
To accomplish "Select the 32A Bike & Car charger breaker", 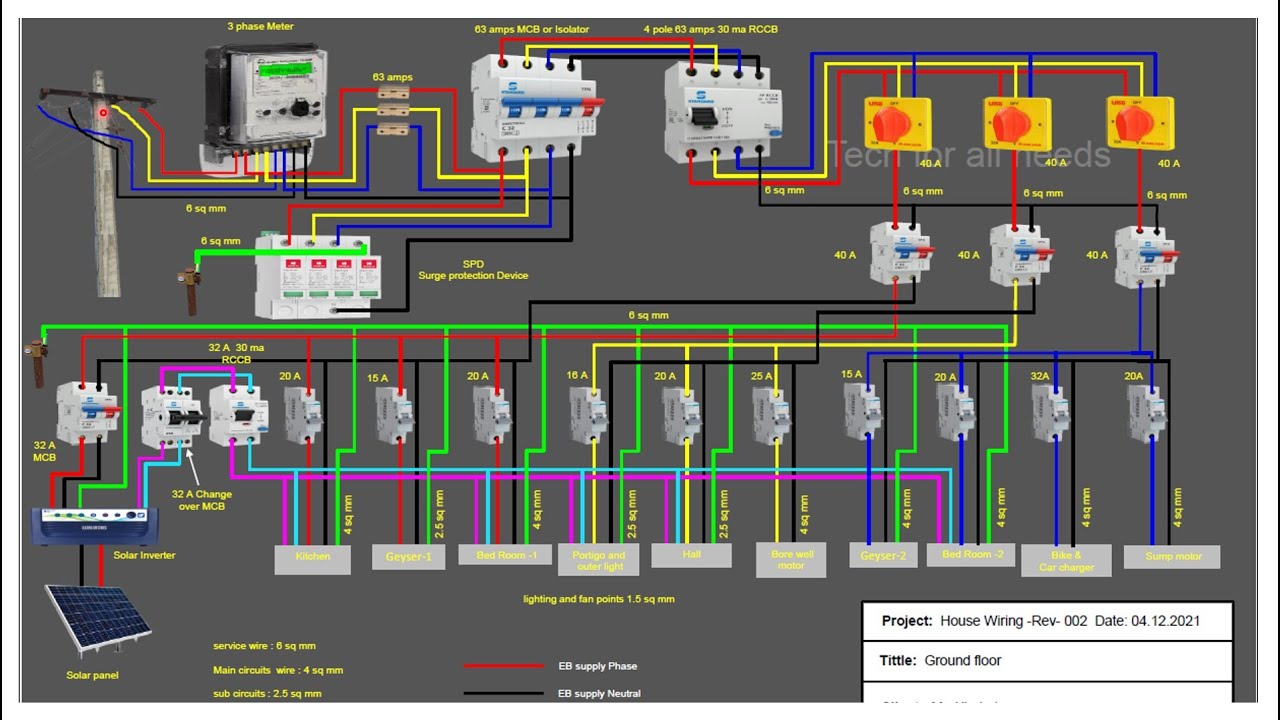I will tap(1052, 413).
